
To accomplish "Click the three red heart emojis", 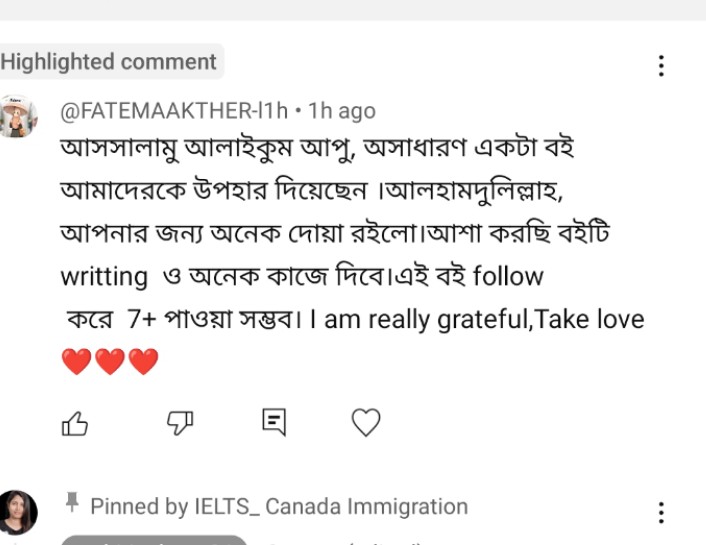I will 110,362.
